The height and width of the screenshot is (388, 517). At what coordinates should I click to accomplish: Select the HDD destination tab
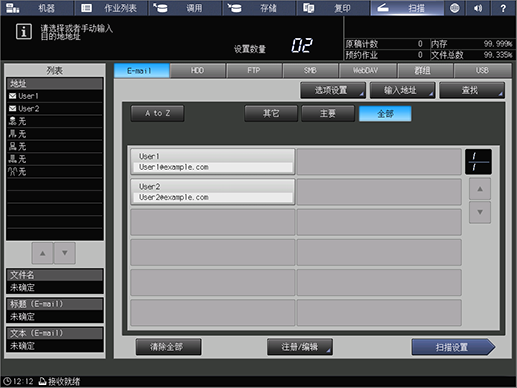[197, 70]
